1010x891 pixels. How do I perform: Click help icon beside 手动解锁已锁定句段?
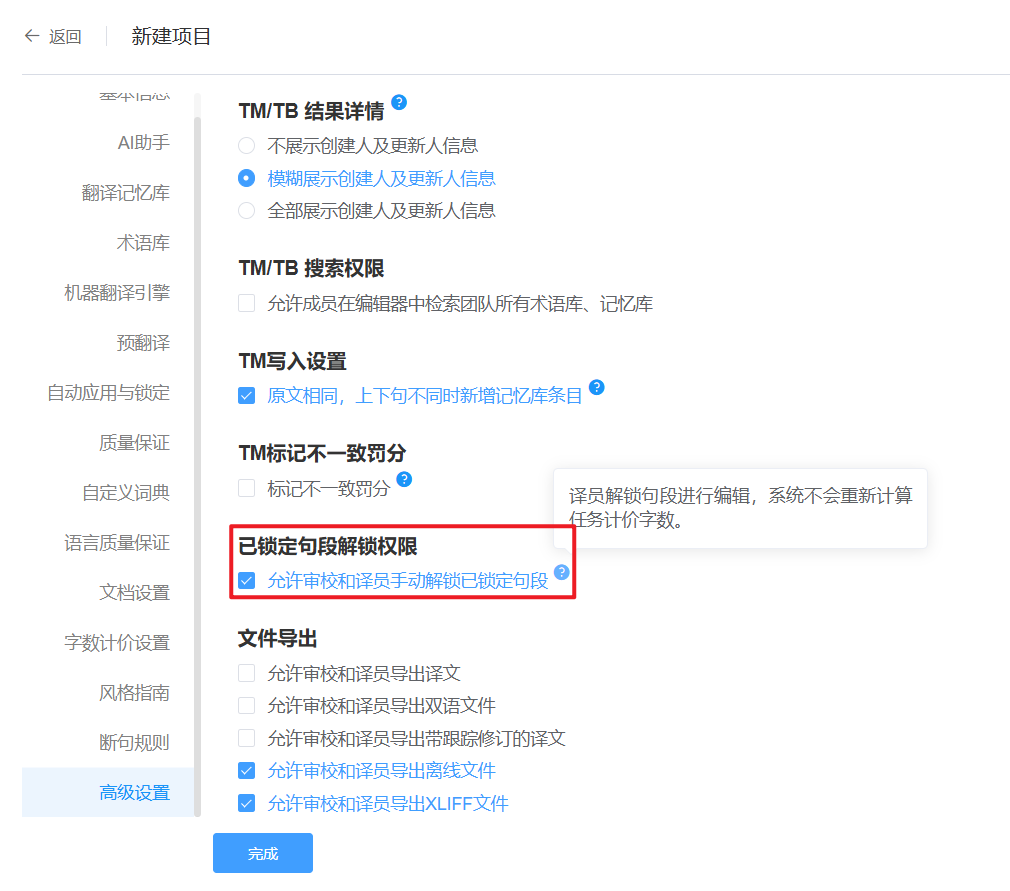[x=562, y=572]
